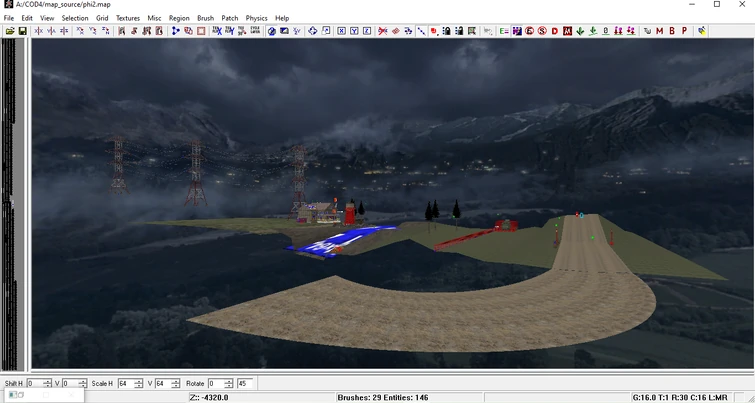The height and width of the screenshot is (403, 755).
Task: Click the blue globe toolbar icon
Action: (272, 31)
